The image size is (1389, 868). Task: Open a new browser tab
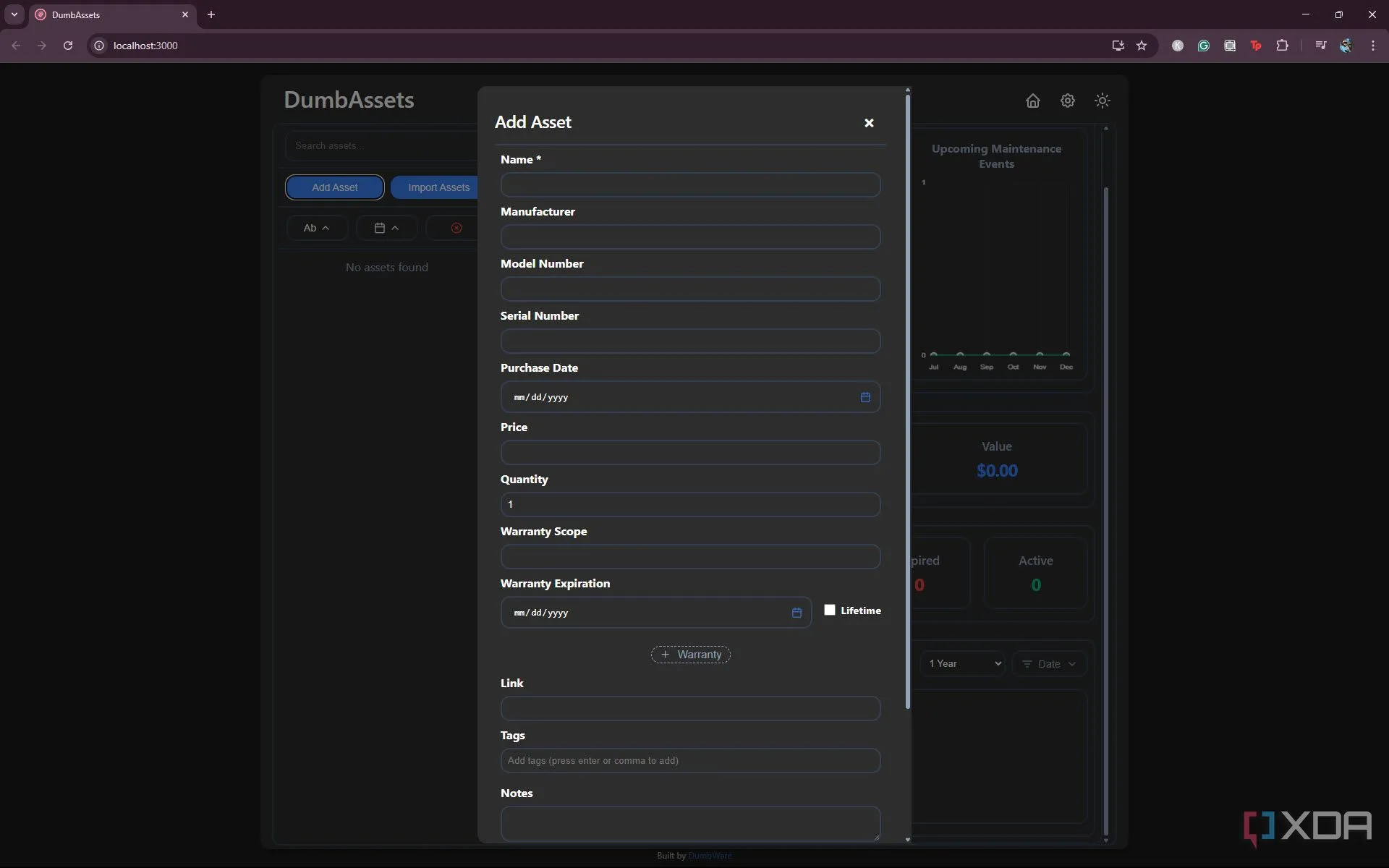coord(211,14)
